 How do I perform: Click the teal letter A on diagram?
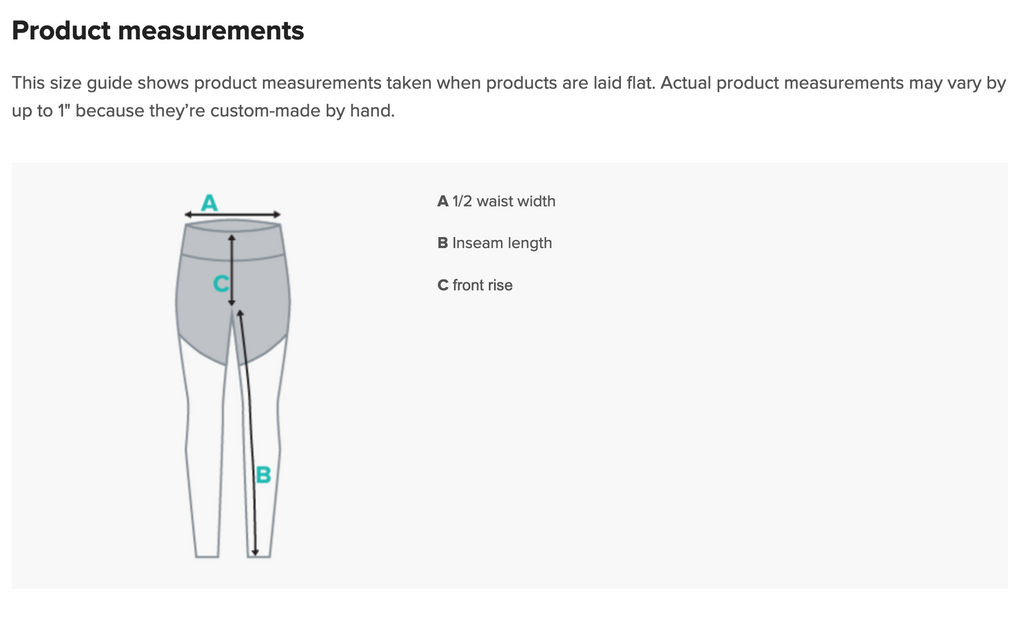click(x=209, y=203)
